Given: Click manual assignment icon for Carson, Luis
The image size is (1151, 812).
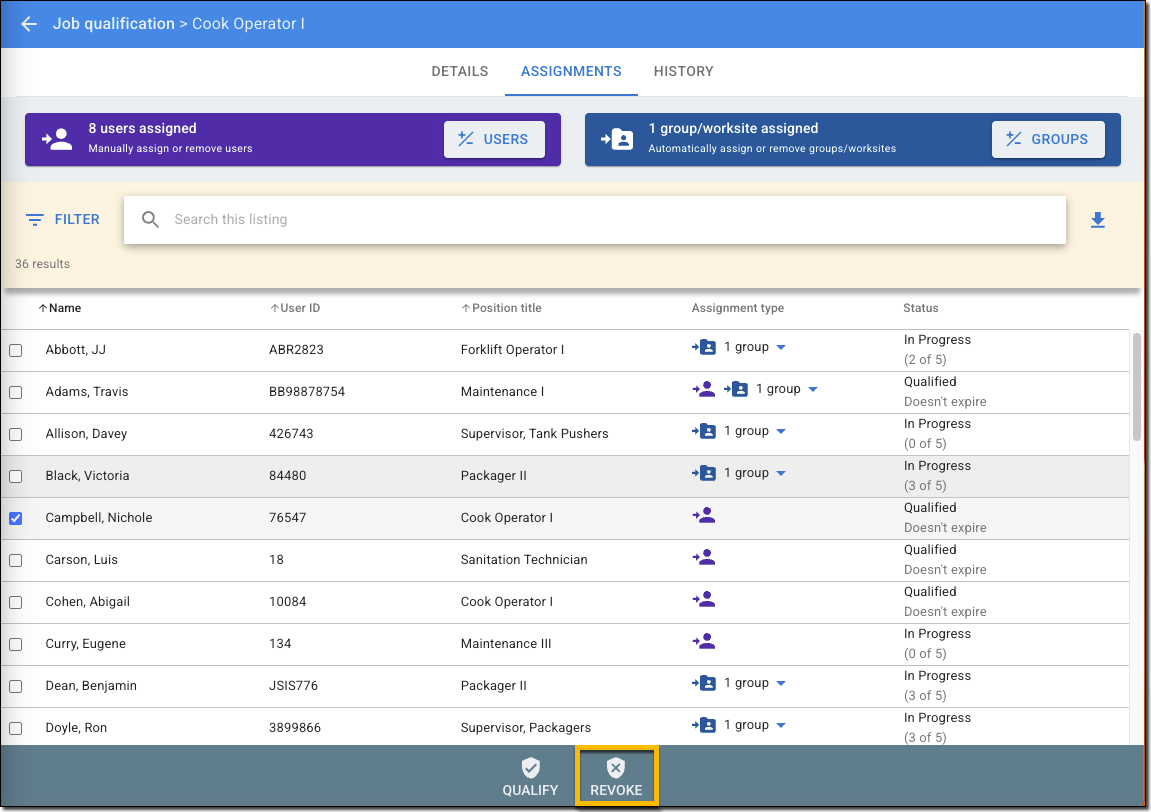Looking at the screenshot, I should (703, 558).
